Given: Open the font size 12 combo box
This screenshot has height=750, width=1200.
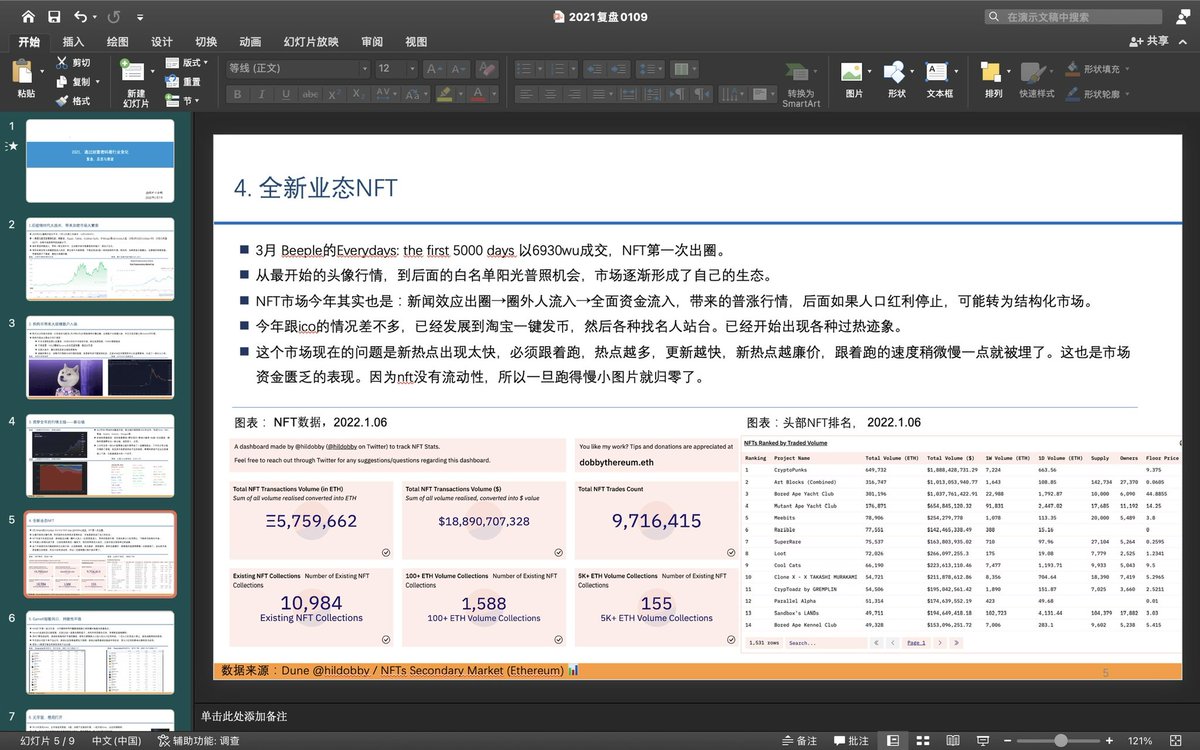Looking at the screenshot, I should [x=396, y=69].
